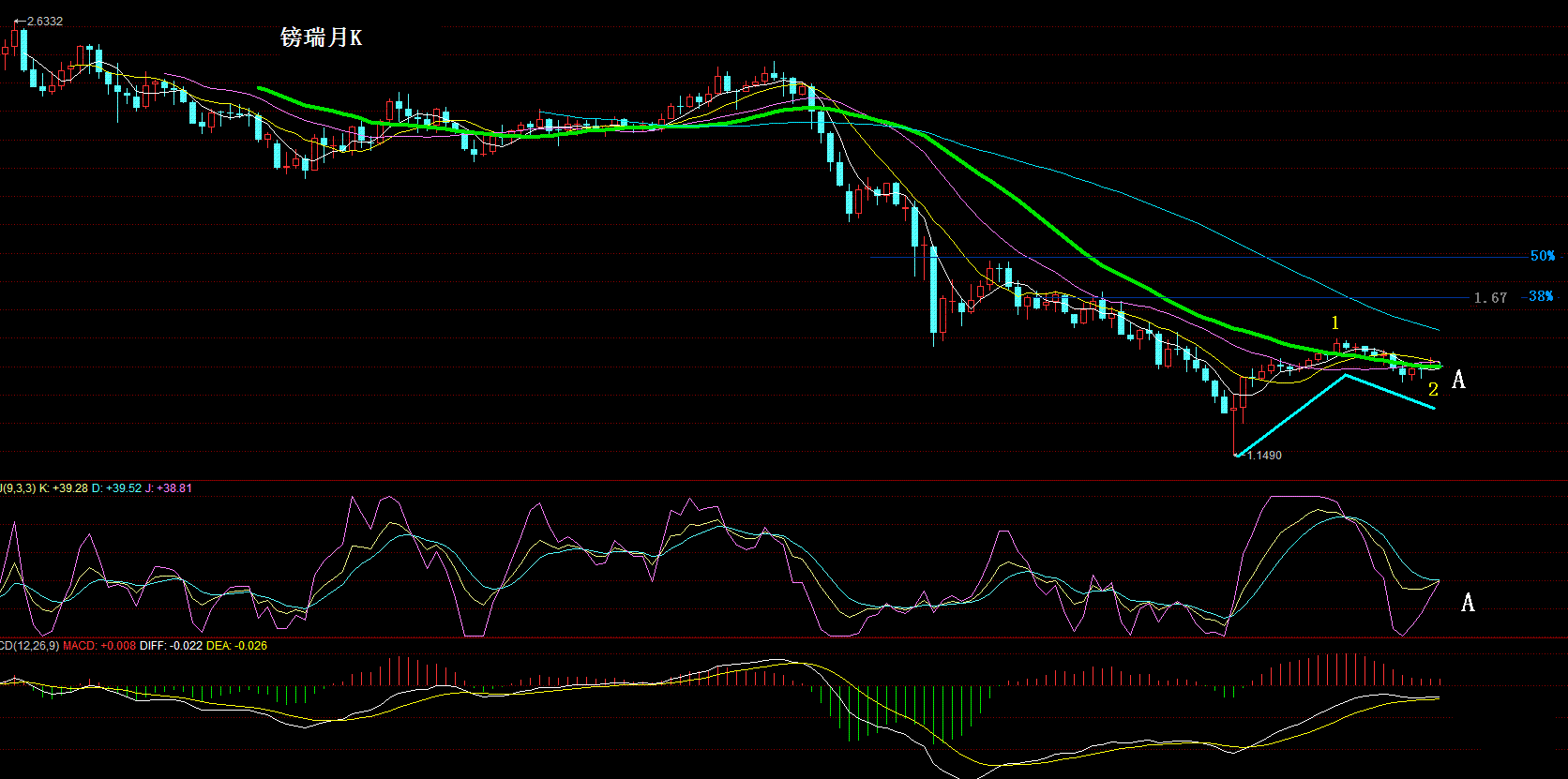Click the MACD(12,26,9) indicator parameters label
This screenshot has height=779, width=1568.
(x=30, y=646)
